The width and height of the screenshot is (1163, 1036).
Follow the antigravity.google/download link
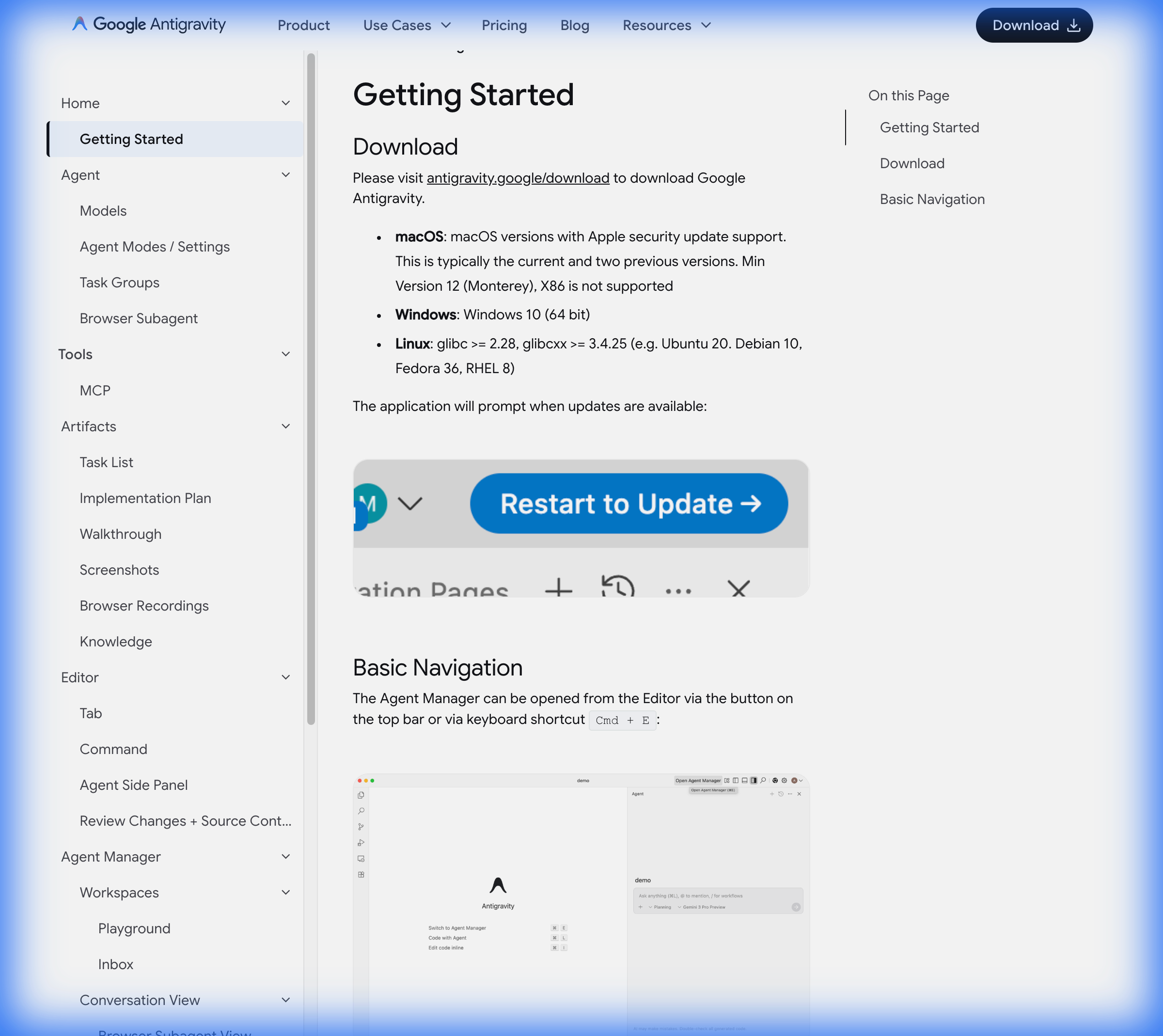coord(518,178)
